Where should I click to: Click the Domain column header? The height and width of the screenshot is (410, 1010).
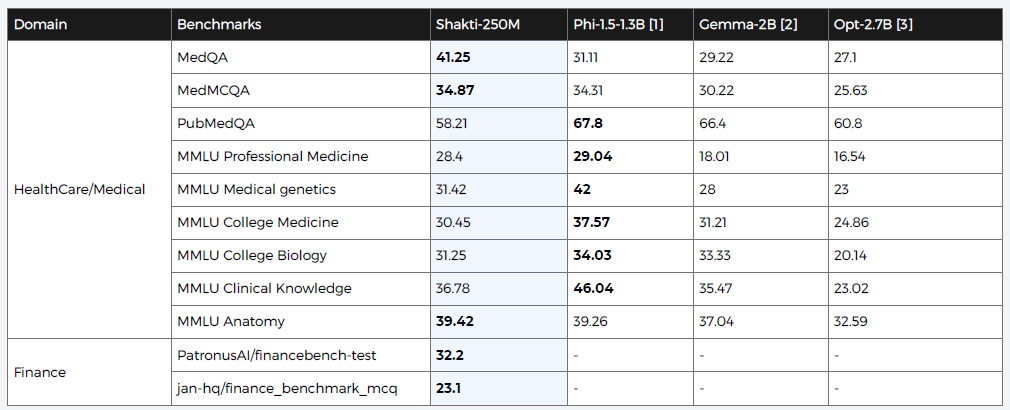pos(41,24)
